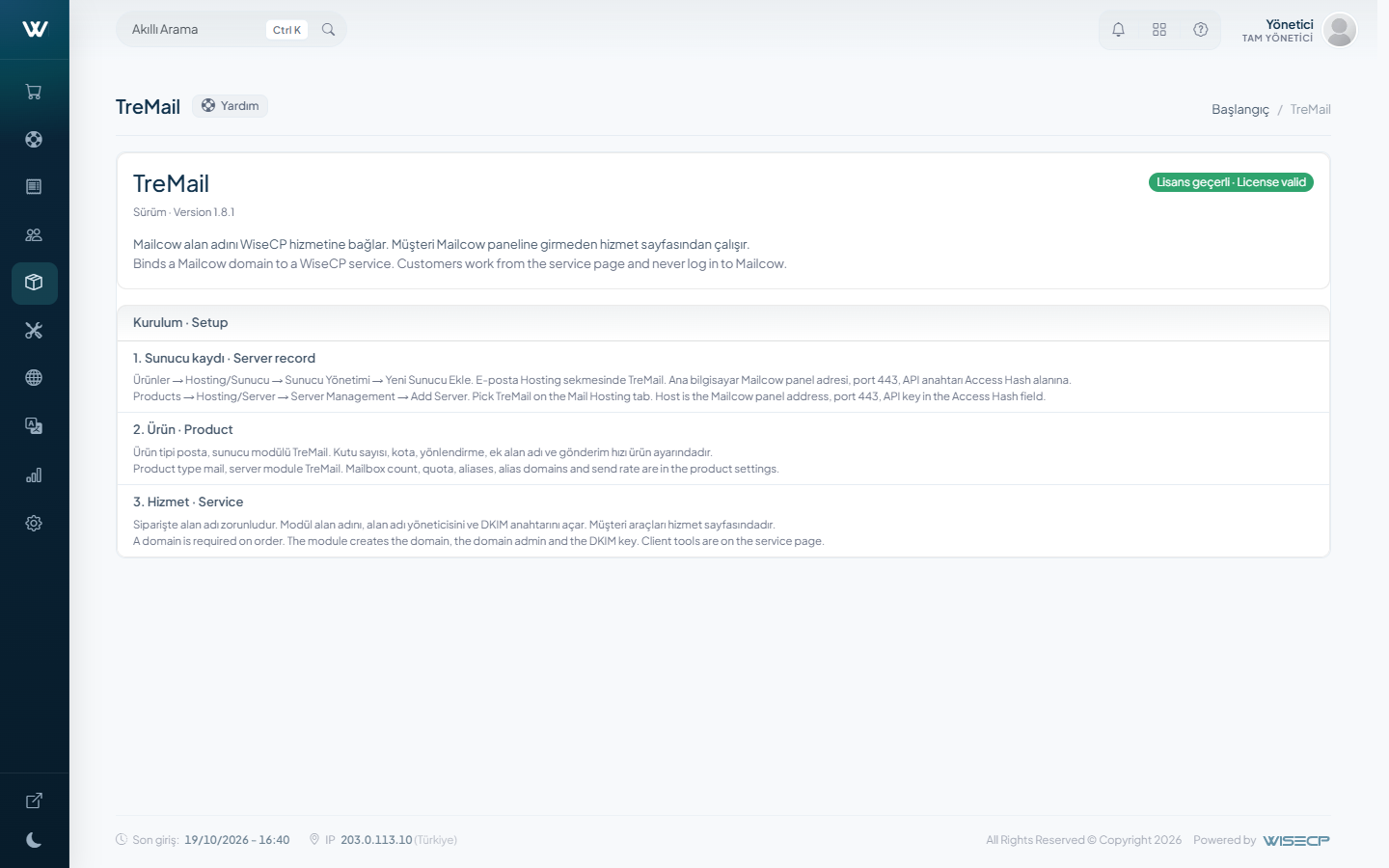Toggle dark mode with the moon icon
This screenshot has height=868, width=1389.
34,840
